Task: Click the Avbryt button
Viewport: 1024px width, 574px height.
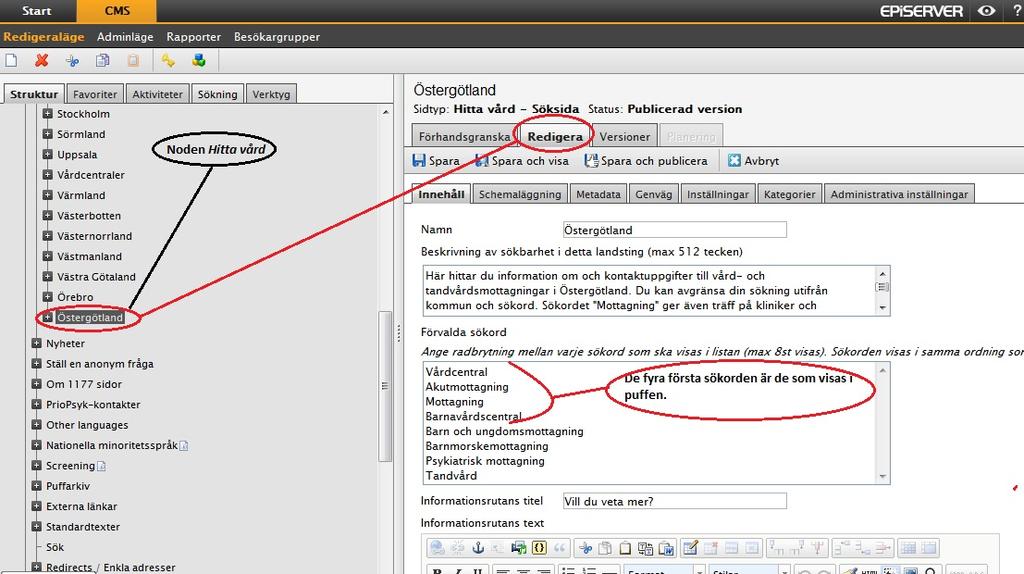Action: point(753,161)
